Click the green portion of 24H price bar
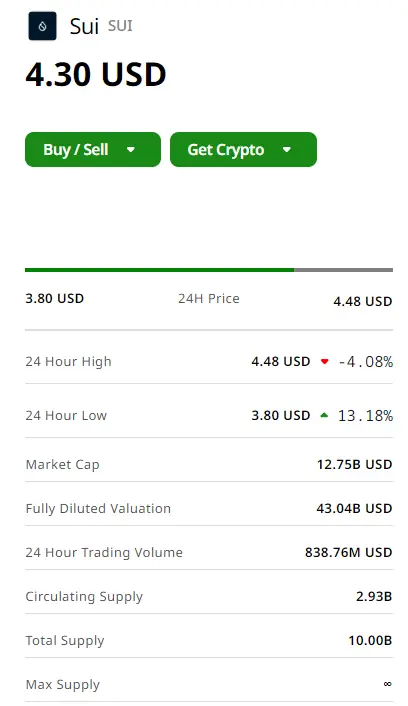Viewport: 408px width, 706px height. pyautogui.click(x=159, y=270)
